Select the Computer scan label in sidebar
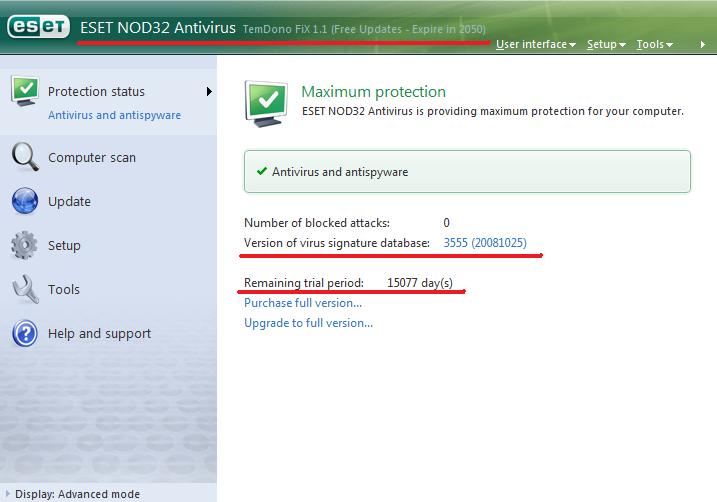Image resolution: width=717 pixels, height=502 pixels. [x=92, y=158]
